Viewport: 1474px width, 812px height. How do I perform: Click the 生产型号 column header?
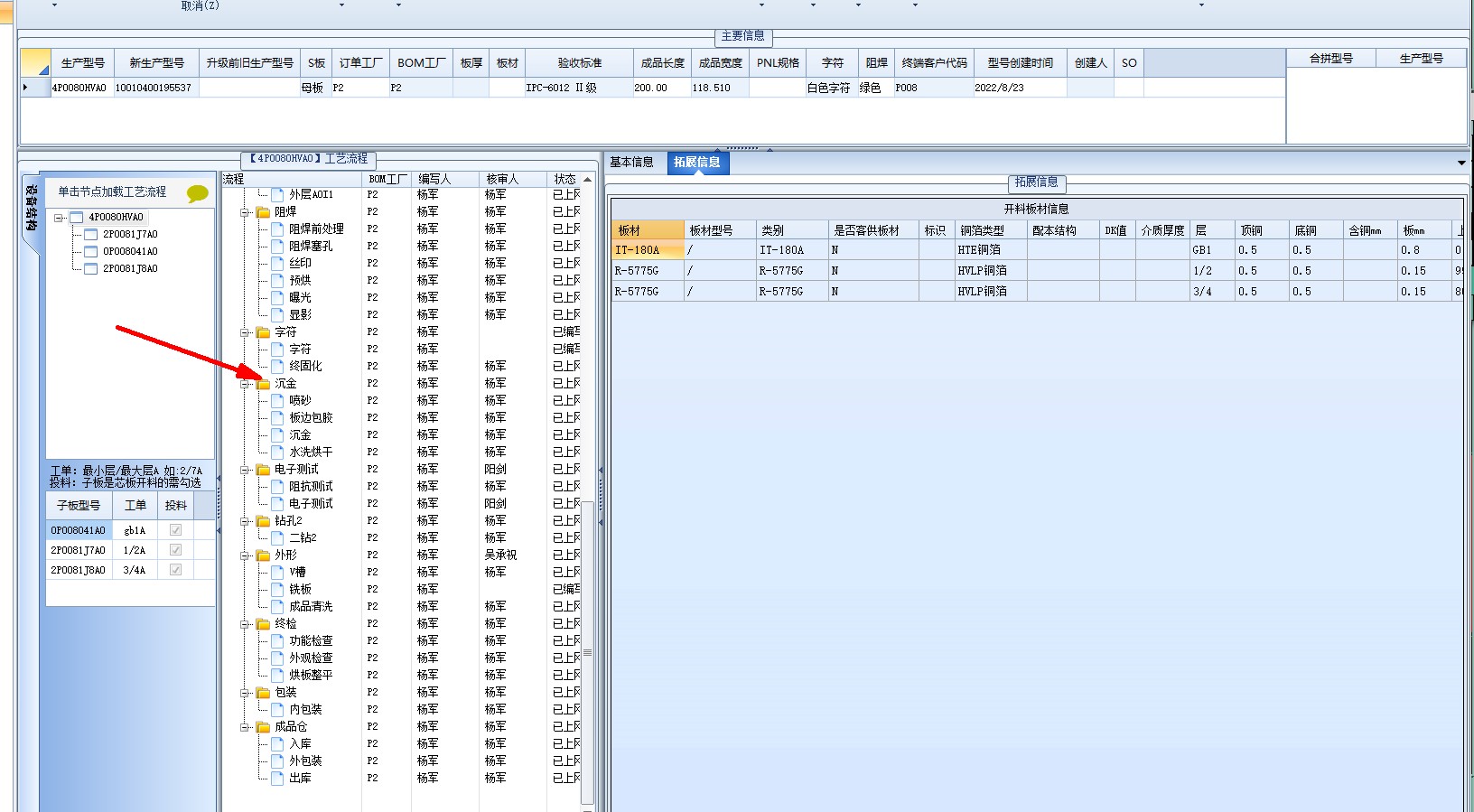click(82, 63)
